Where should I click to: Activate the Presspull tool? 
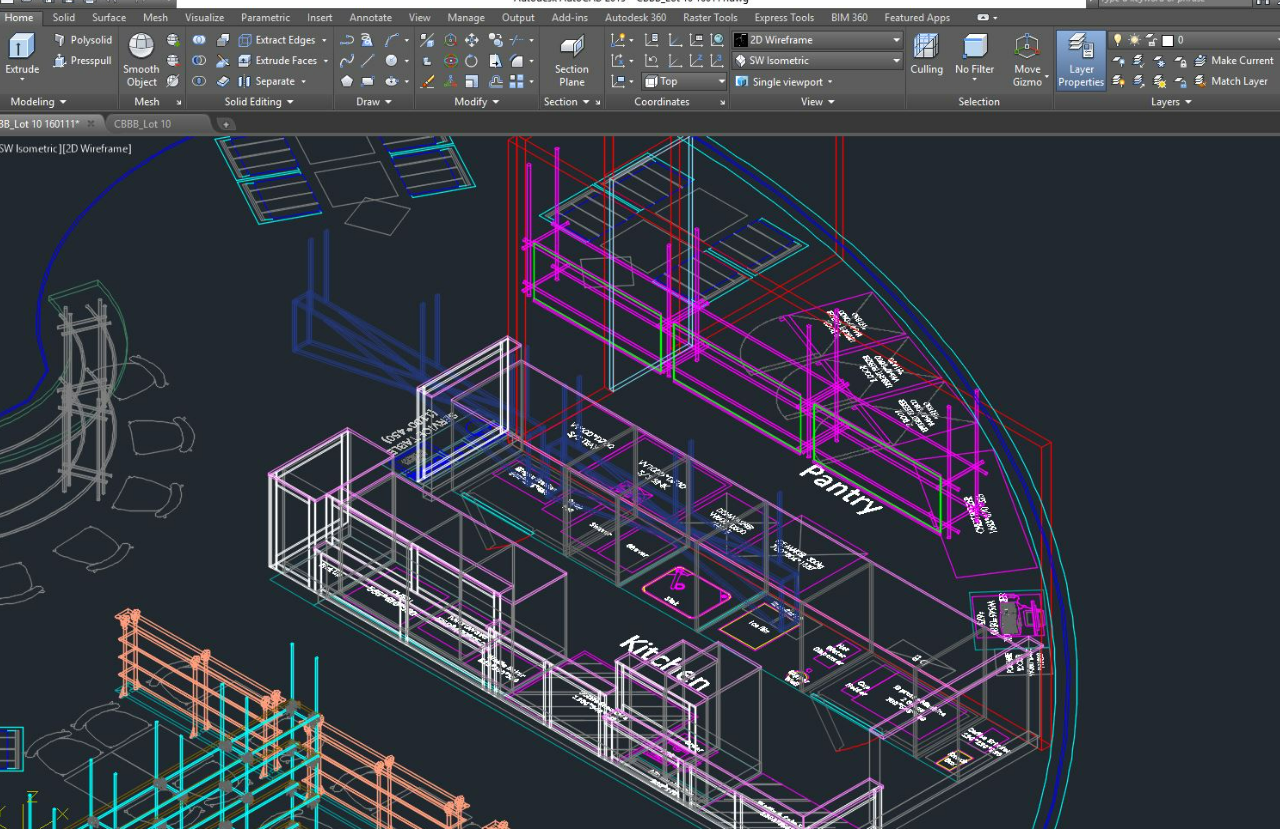[x=83, y=61]
